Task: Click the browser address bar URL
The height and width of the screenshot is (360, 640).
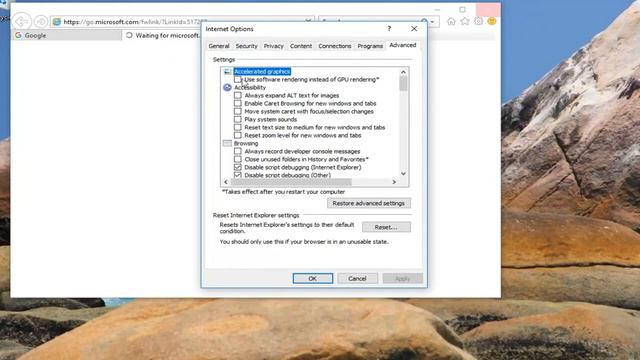Action: [135, 22]
